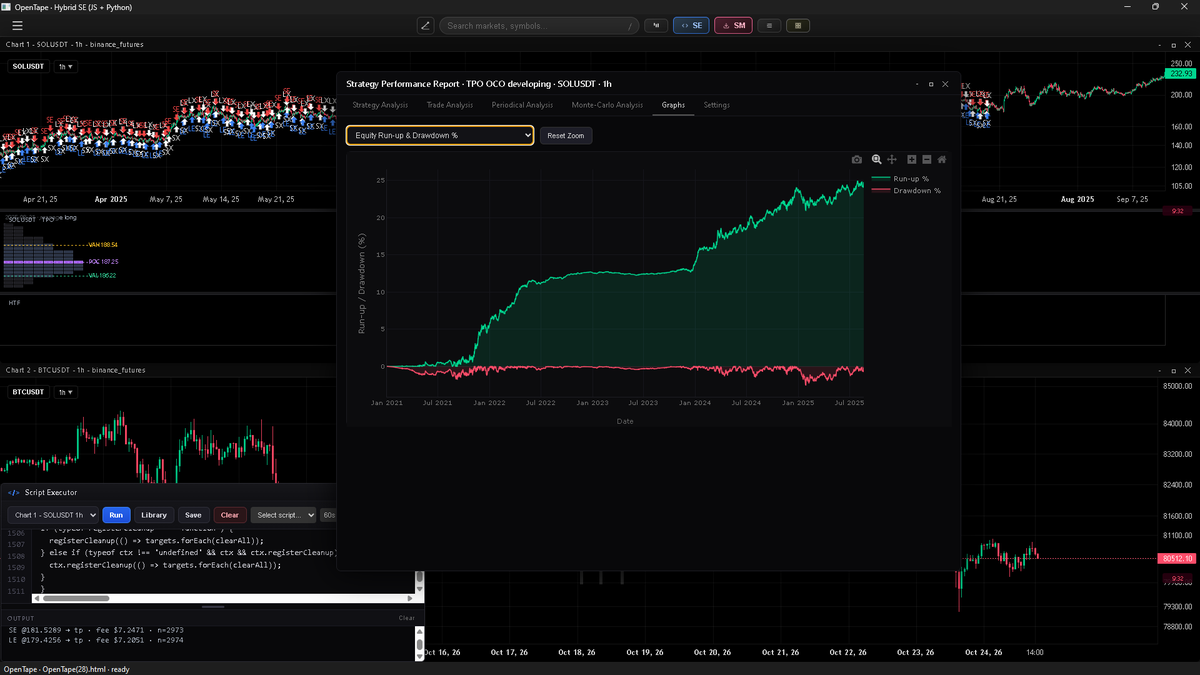
Task: Zoom out using the graph minus icon
Action: 927,159
